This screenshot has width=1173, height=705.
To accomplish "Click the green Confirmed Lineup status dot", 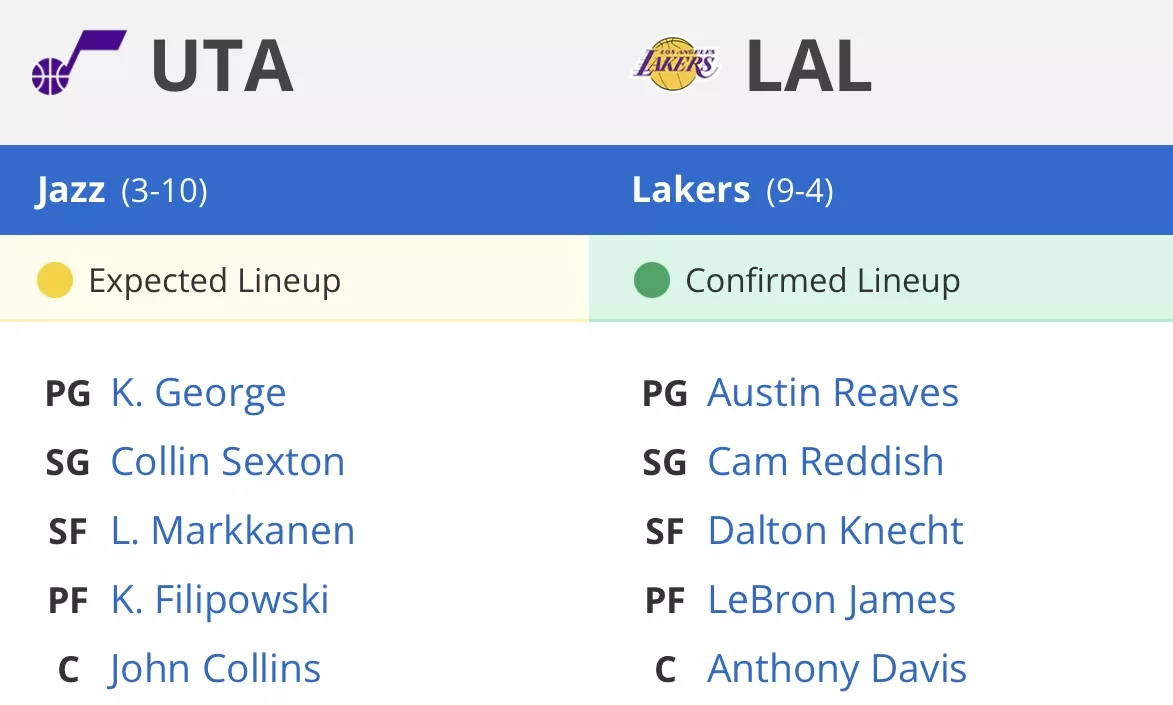I will pyautogui.click(x=652, y=281).
